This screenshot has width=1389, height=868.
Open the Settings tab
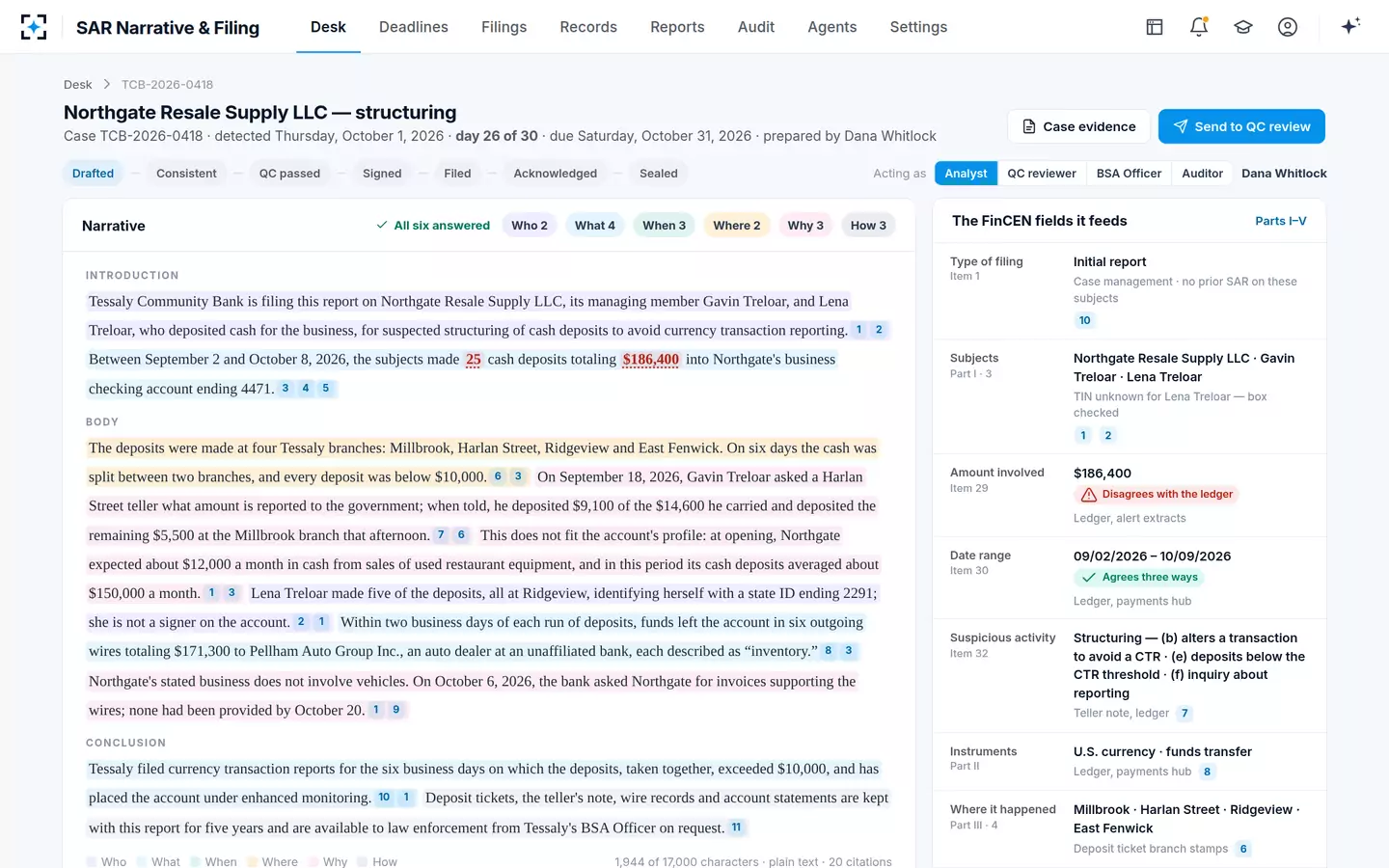pyautogui.click(x=918, y=27)
